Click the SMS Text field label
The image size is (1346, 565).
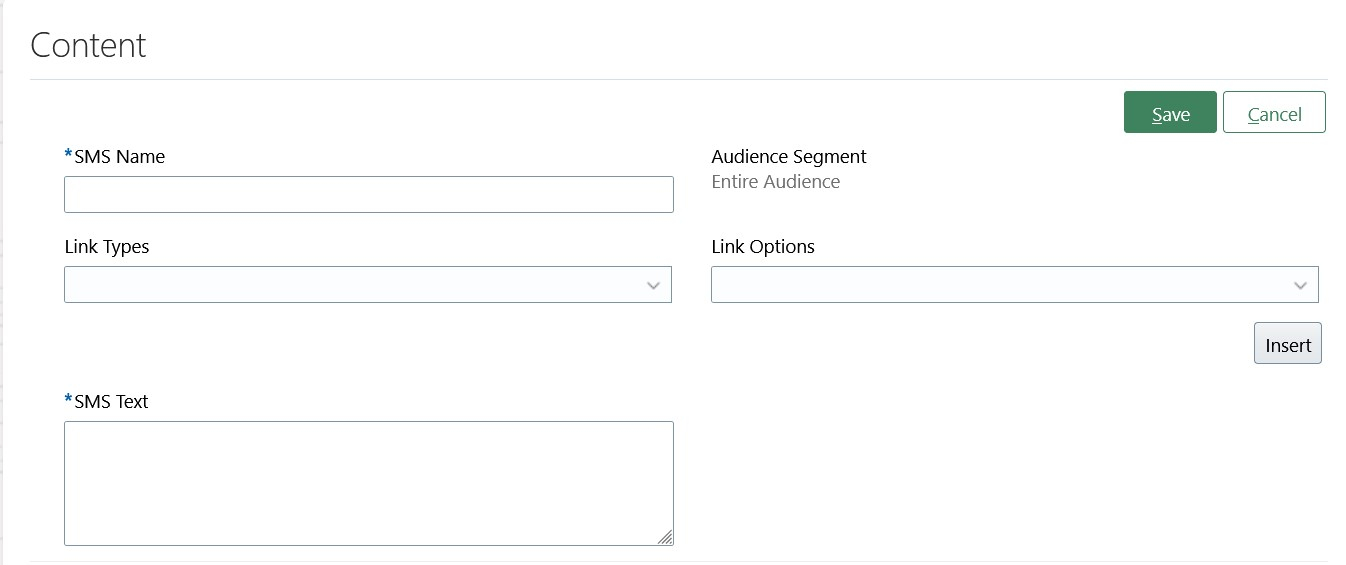(111, 402)
